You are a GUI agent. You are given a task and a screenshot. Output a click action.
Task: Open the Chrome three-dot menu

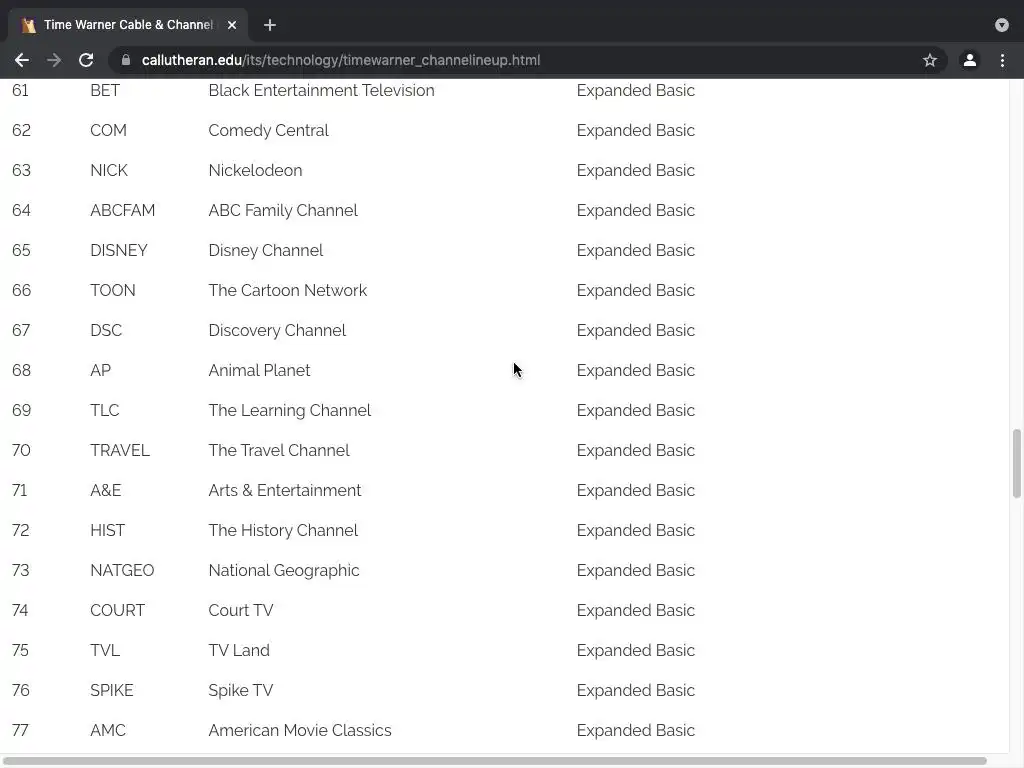pyautogui.click(x=1002, y=60)
